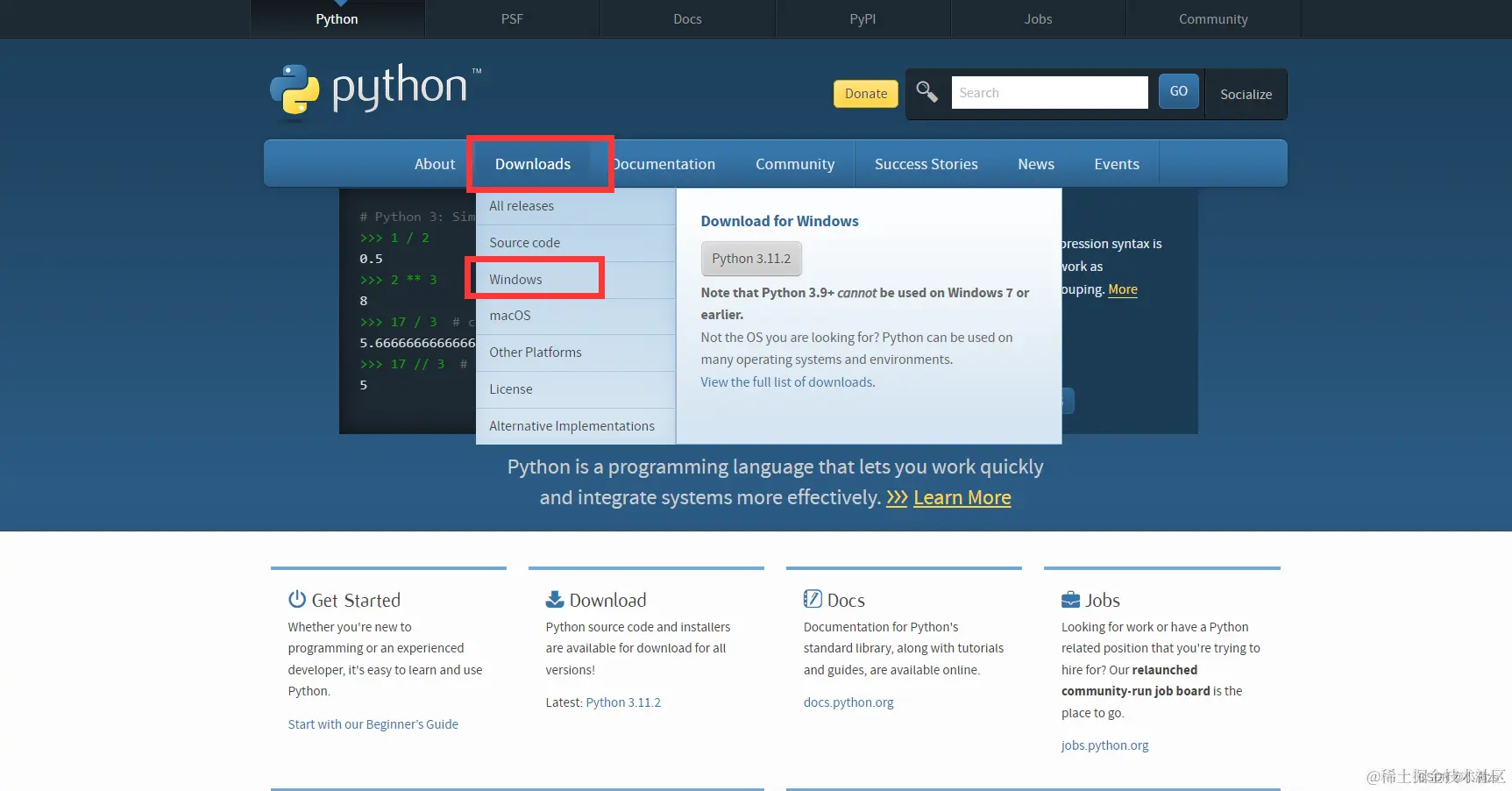This screenshot has height=791, width=1512.
Task: Open the Success Stories menu
Action: coord(926,164)
